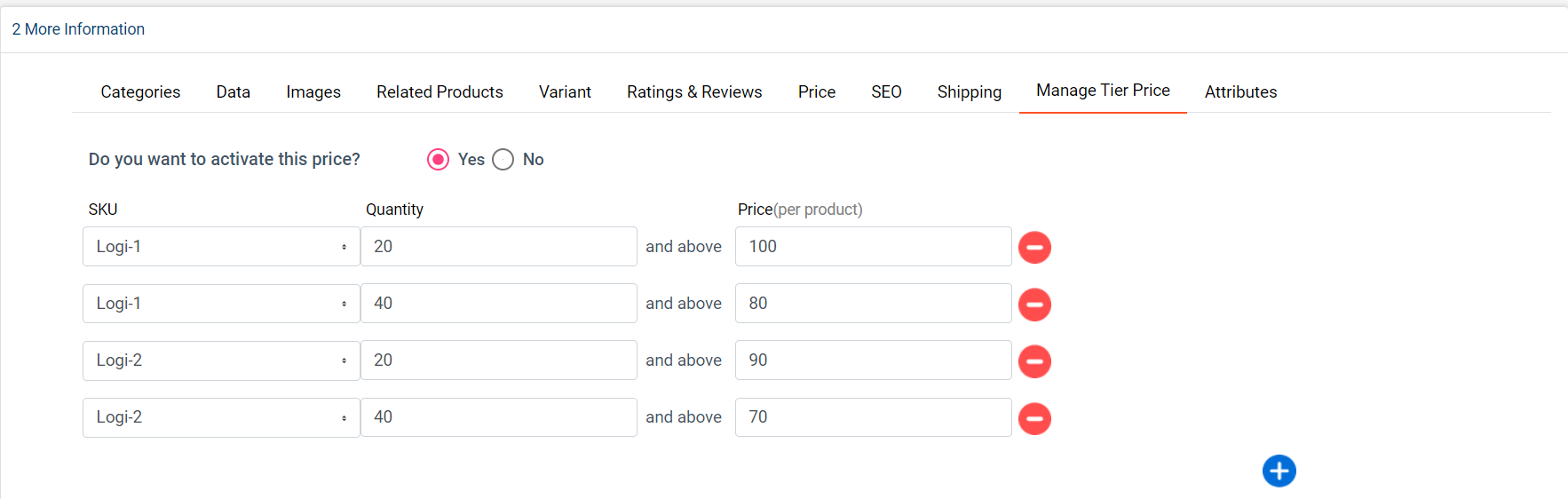The image size is (1568, 499).
Task: Open the first Logi-2 SKU dropdown
Action: click(221, 360)
